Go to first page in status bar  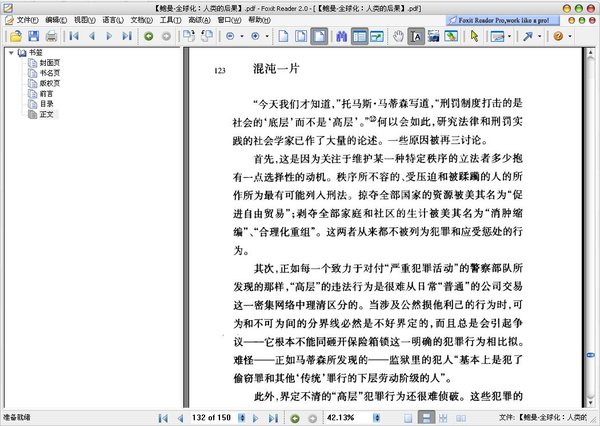click(x=163, y=418)
